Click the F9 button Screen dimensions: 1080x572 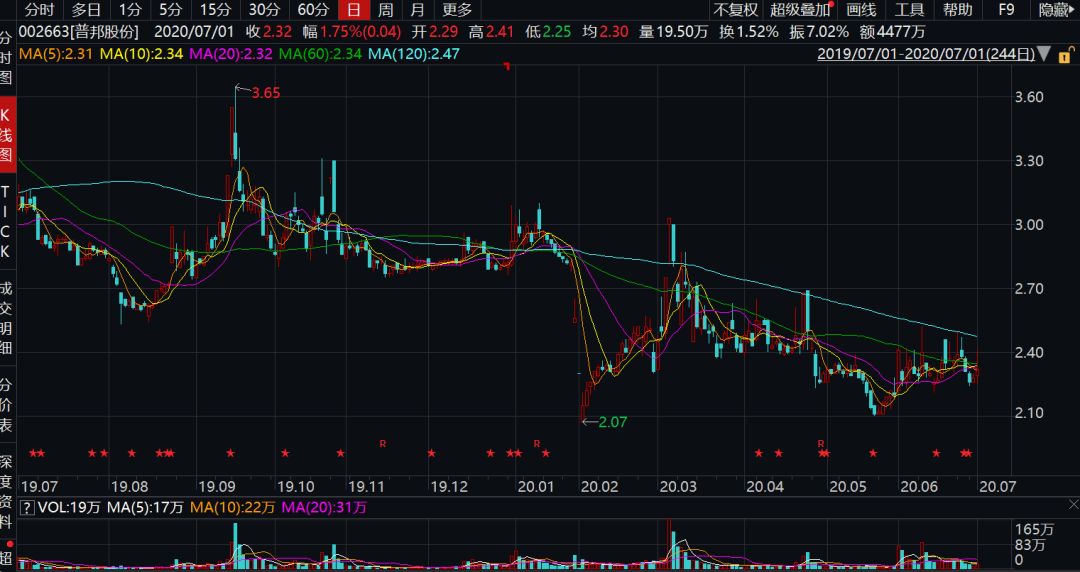1006,10
